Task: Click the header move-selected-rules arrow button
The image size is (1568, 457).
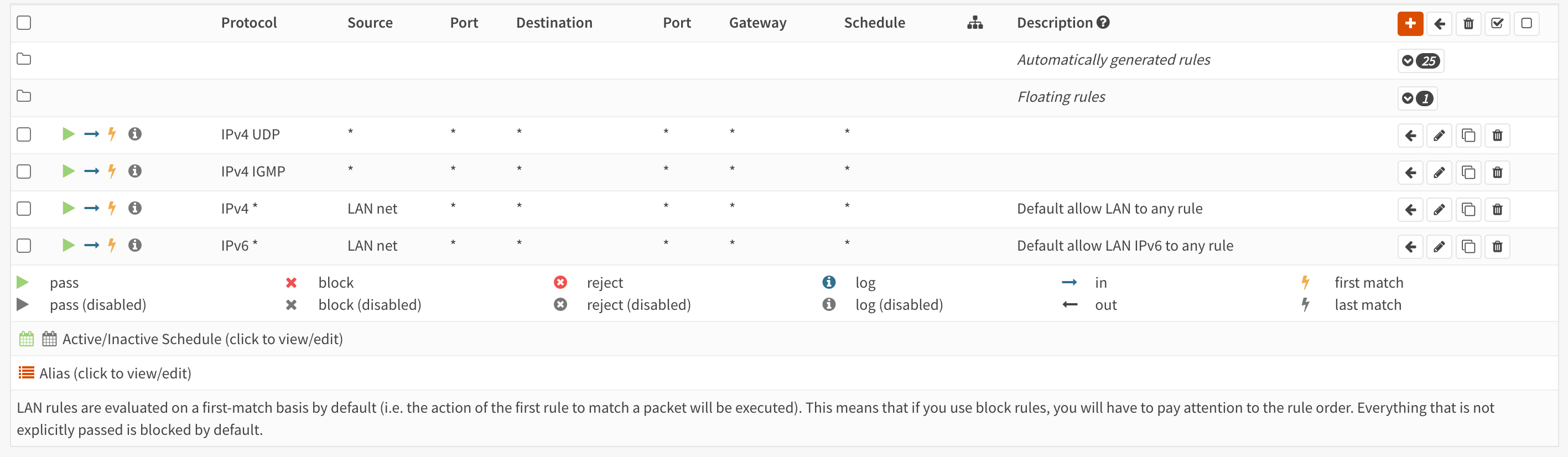Action: [x=1440, y=24]
